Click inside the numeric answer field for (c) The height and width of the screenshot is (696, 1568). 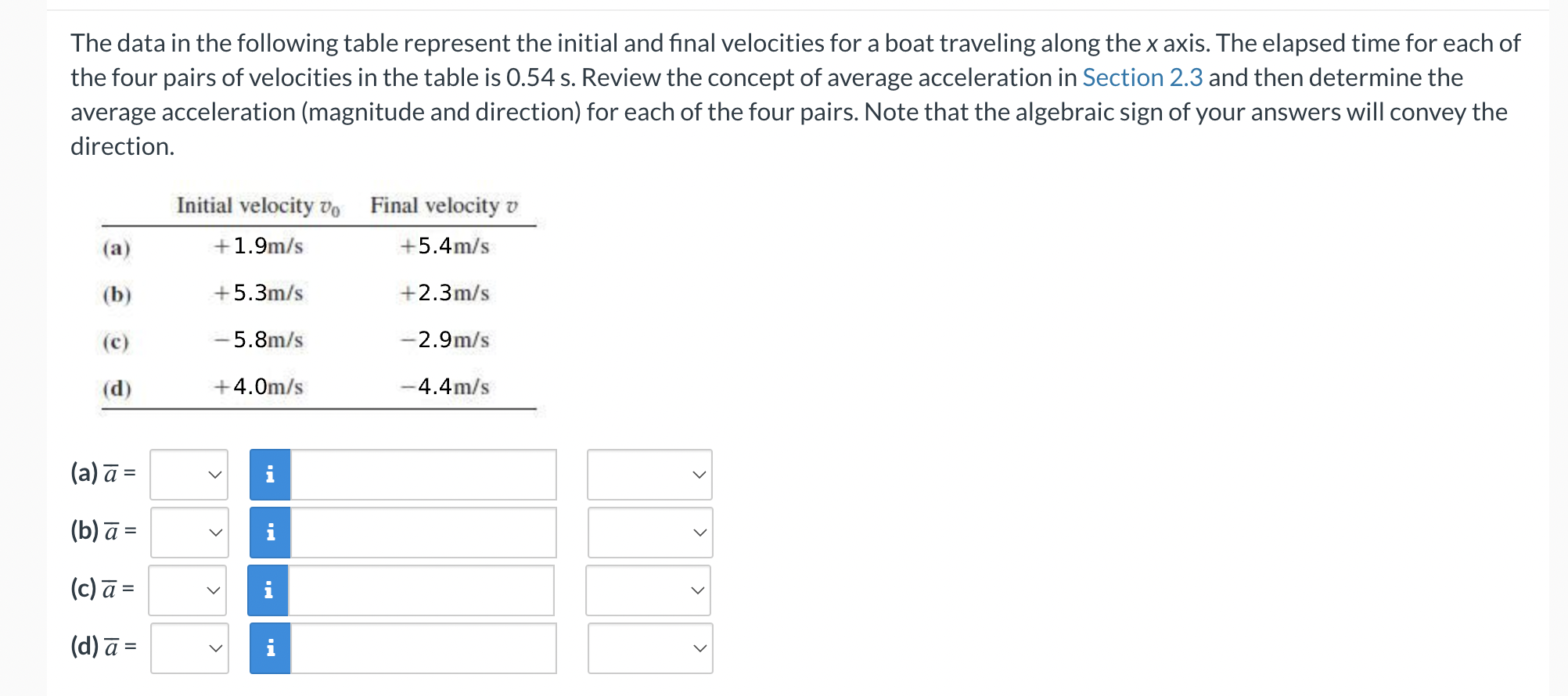(423, 590)
